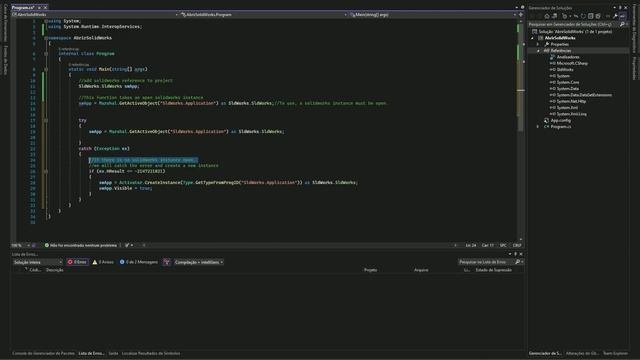Select the System.Core reference
640x360 pixels.
click(x=567, y=82)
